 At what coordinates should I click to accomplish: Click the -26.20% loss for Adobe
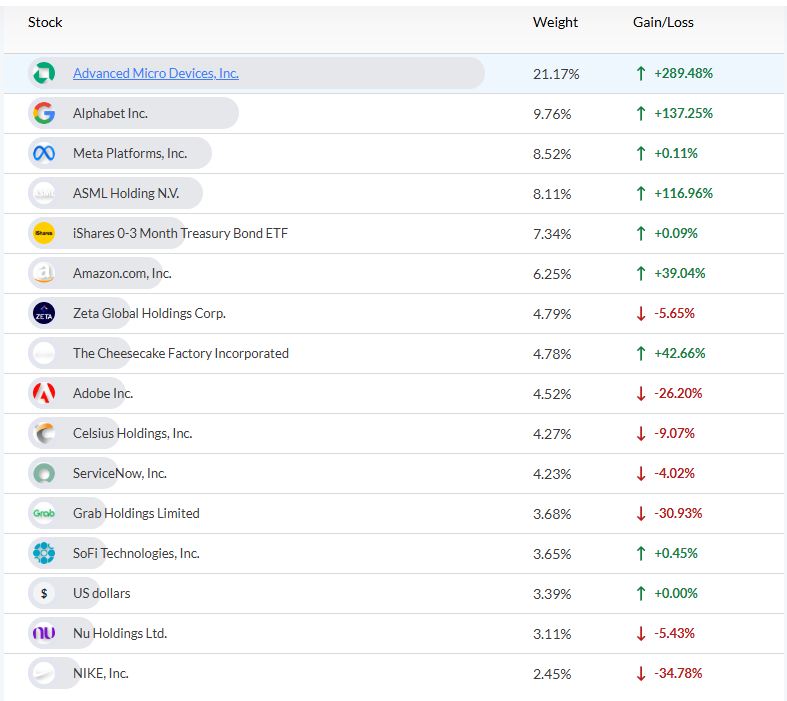(678, 393)
